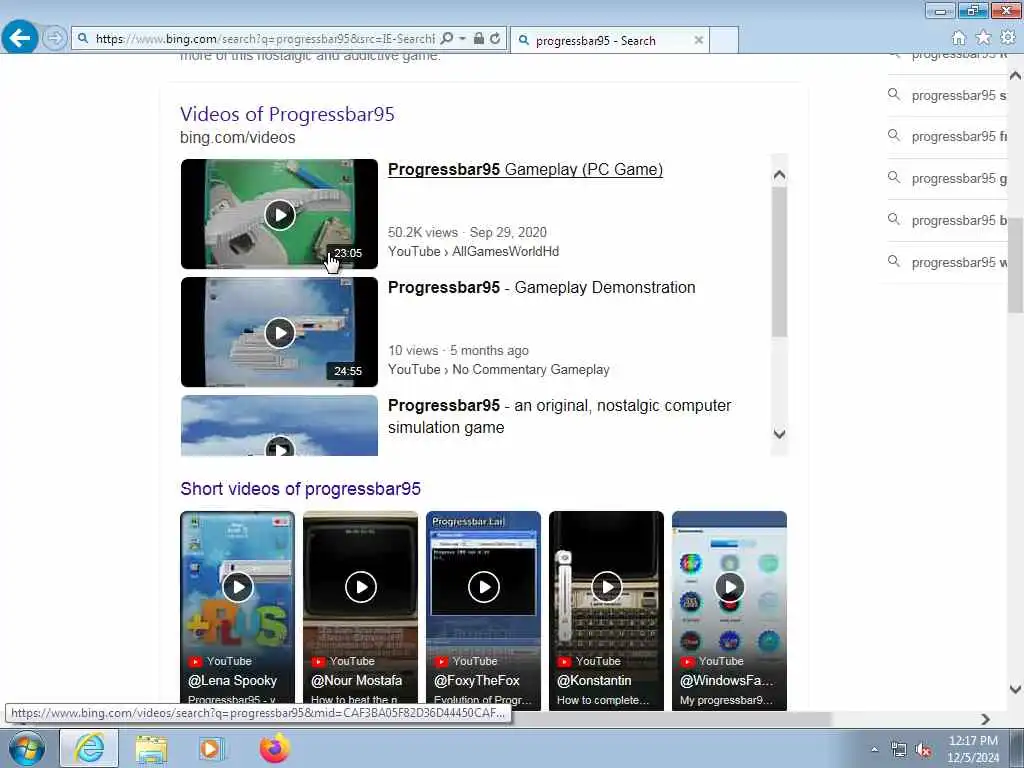
Task: Open the Videos of Progressbar95 heading link
Action: coord(287,114)
